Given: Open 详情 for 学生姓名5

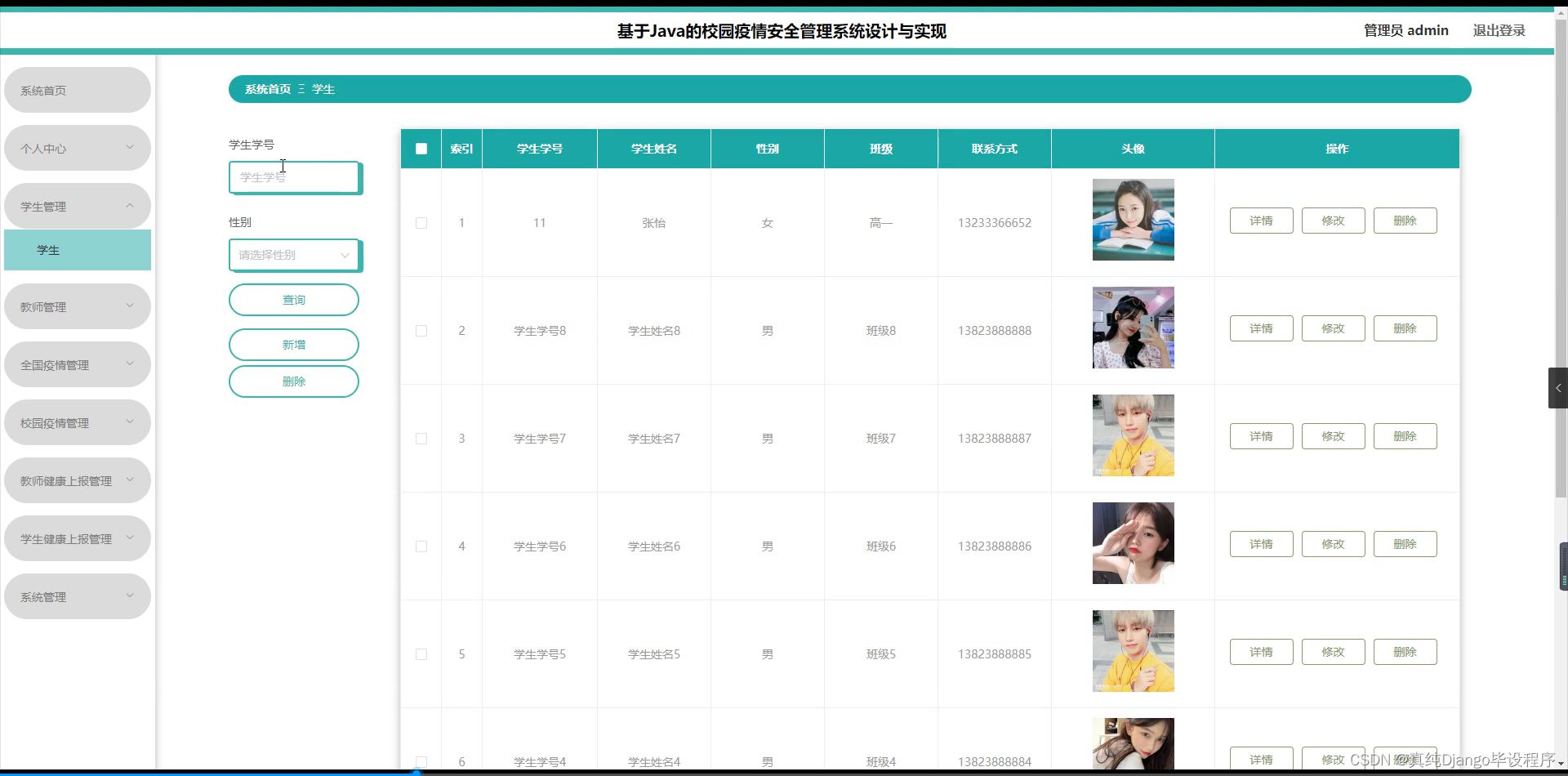Looking at the screenshot, I should tap(1262, 652).
